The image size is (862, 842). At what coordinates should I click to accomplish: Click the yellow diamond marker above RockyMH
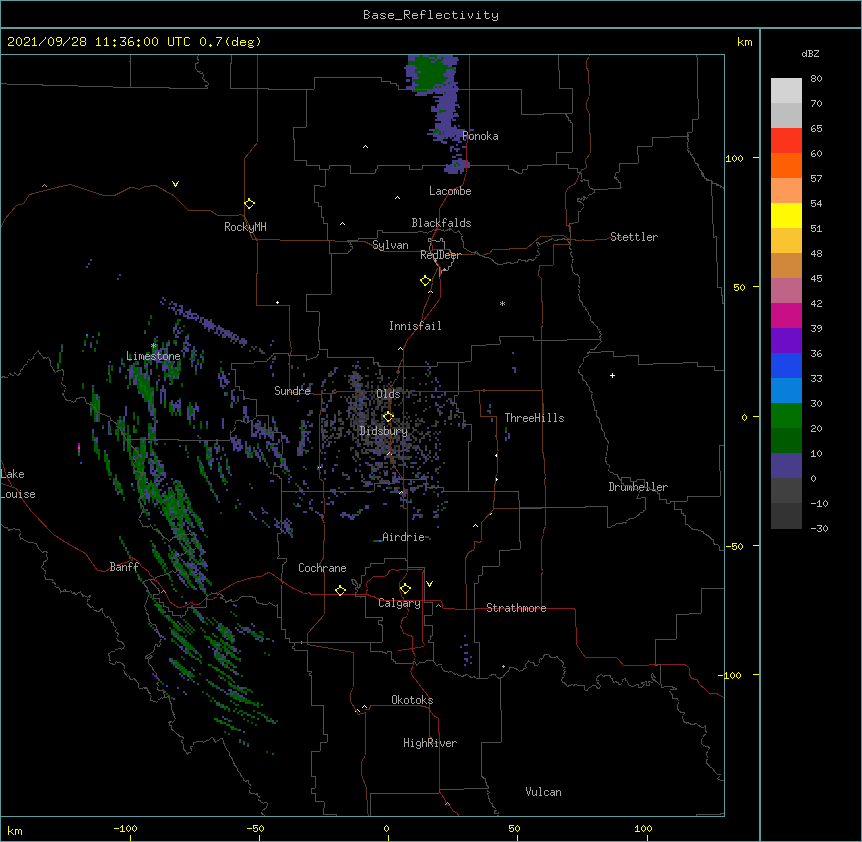249,204
